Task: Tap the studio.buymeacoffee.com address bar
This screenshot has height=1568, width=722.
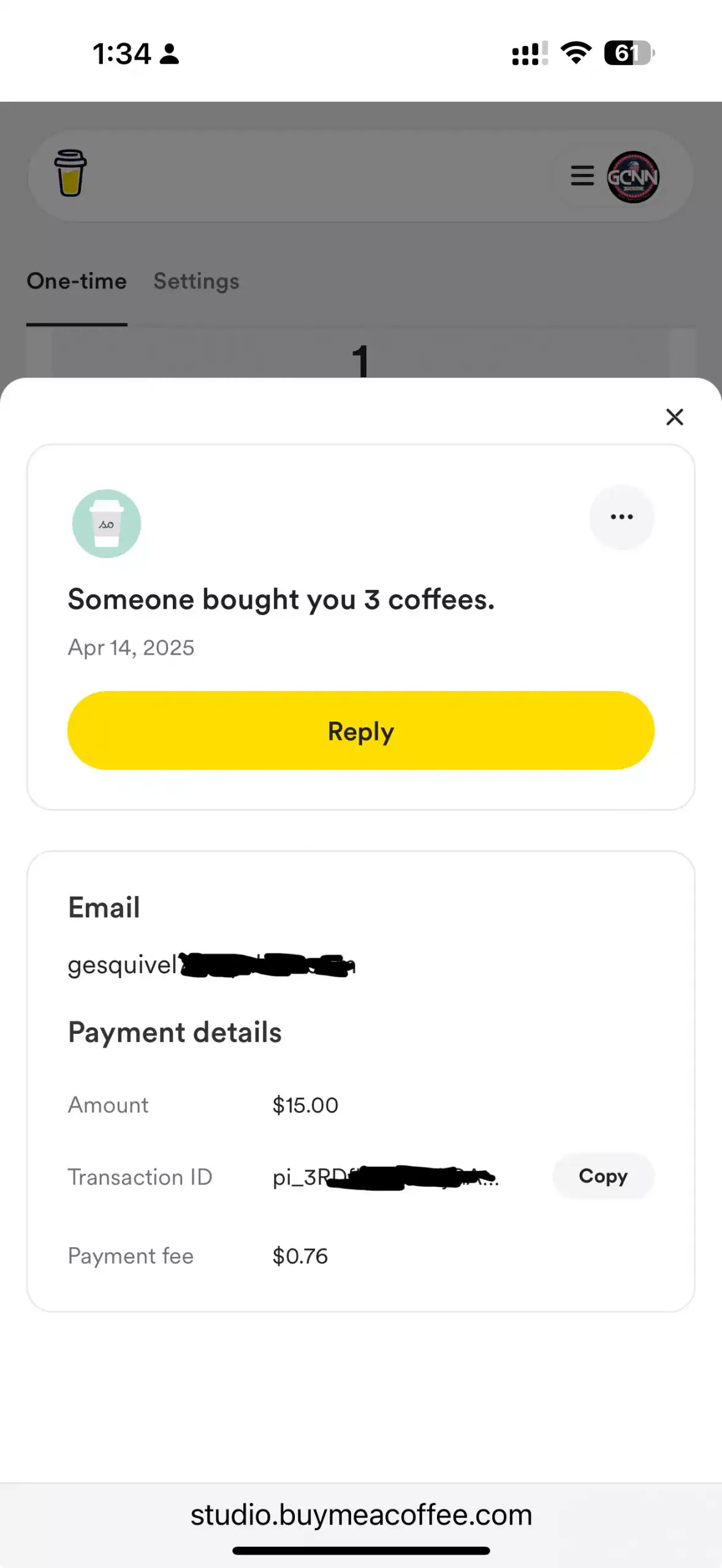Action: [361, 1515]
